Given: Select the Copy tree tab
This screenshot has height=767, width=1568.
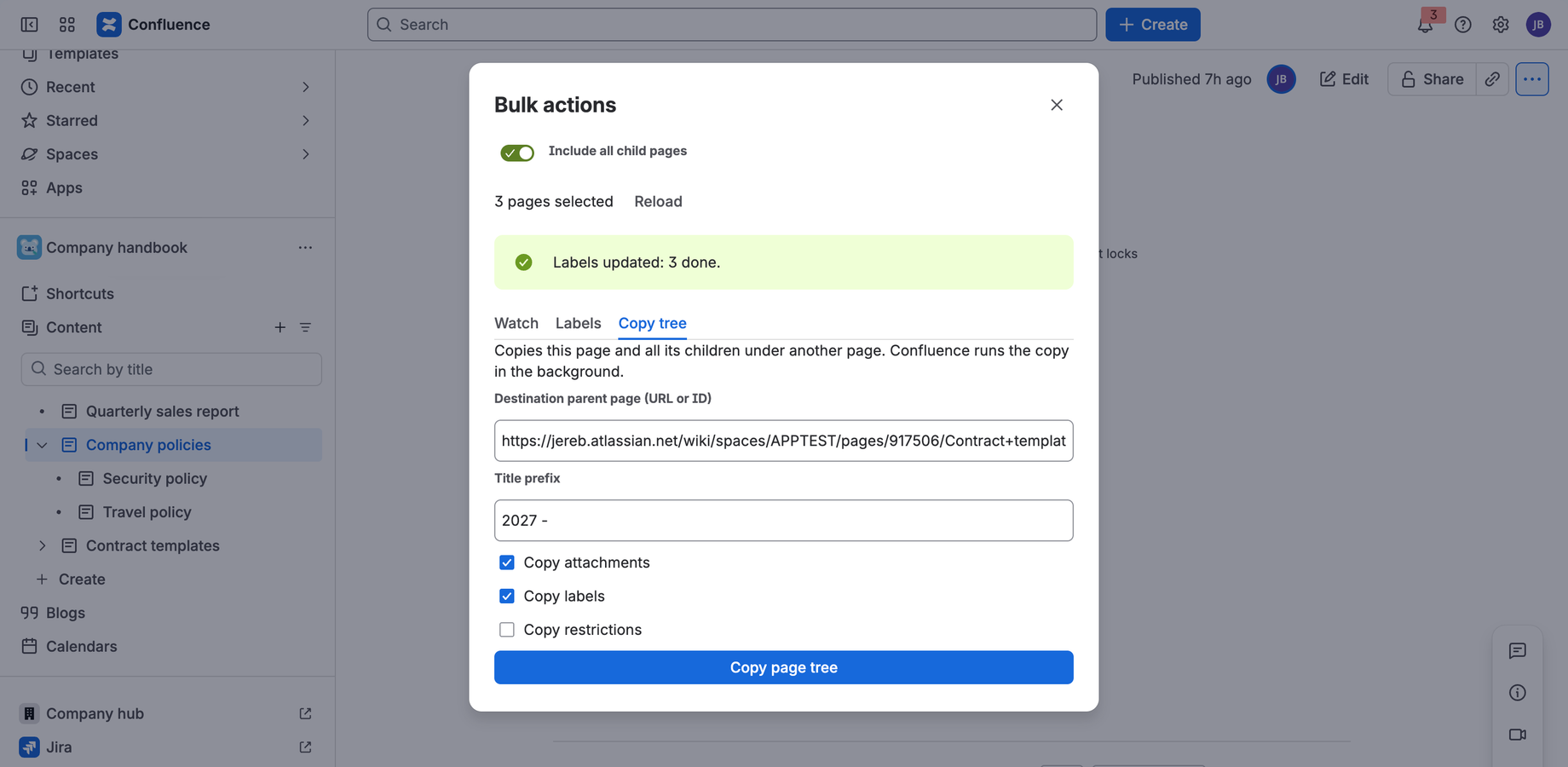Looking at the screenshot, I should [653, 323].
